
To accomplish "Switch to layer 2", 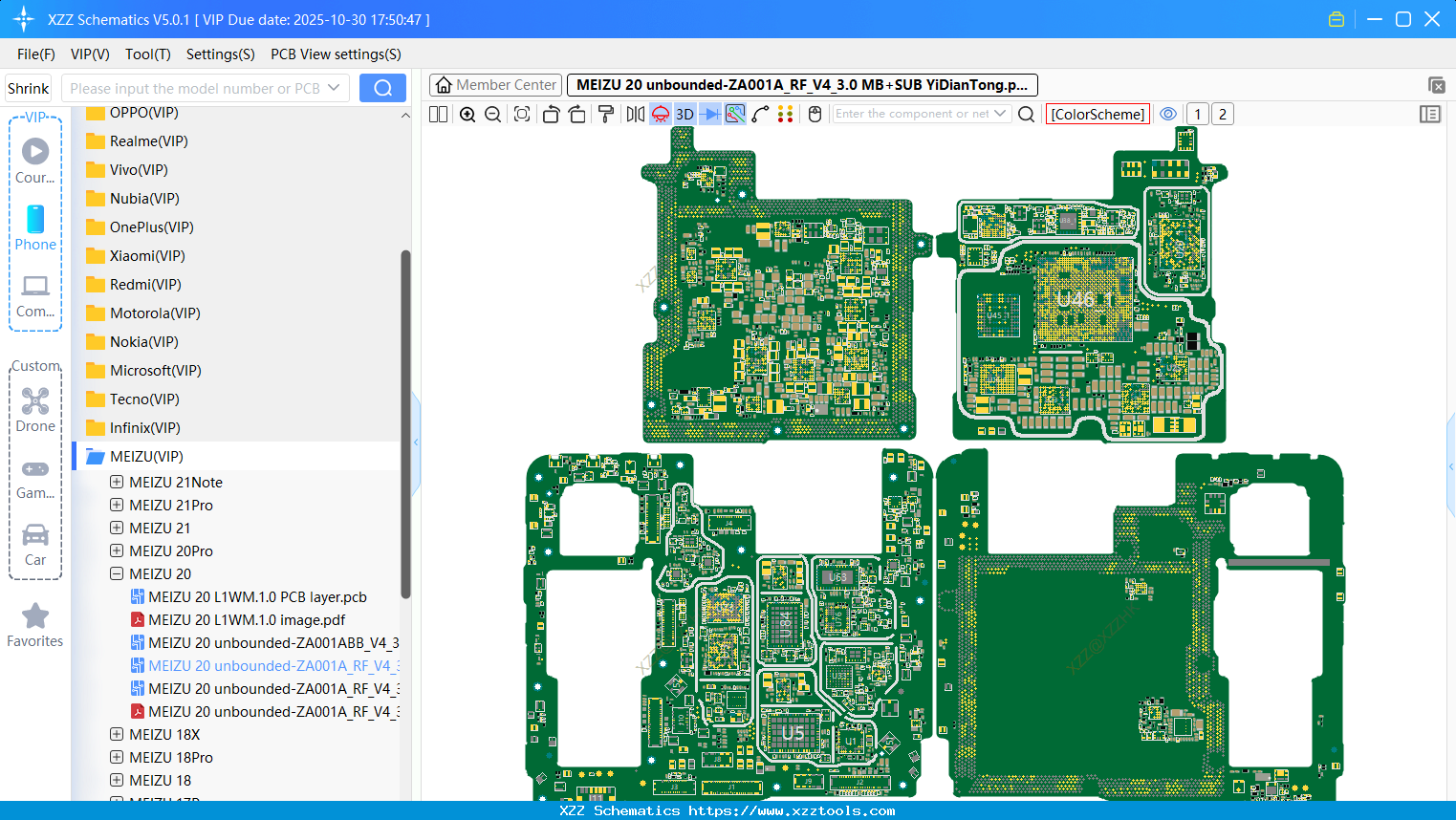I will (1222, 114).
